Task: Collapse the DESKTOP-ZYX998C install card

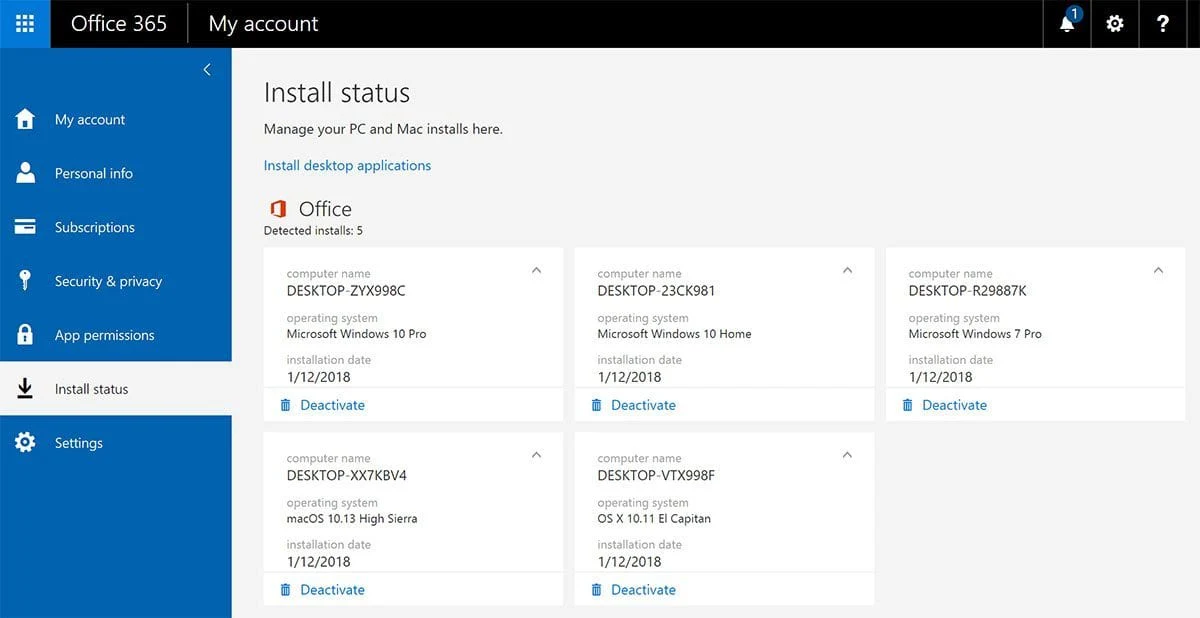Action: 536,270
